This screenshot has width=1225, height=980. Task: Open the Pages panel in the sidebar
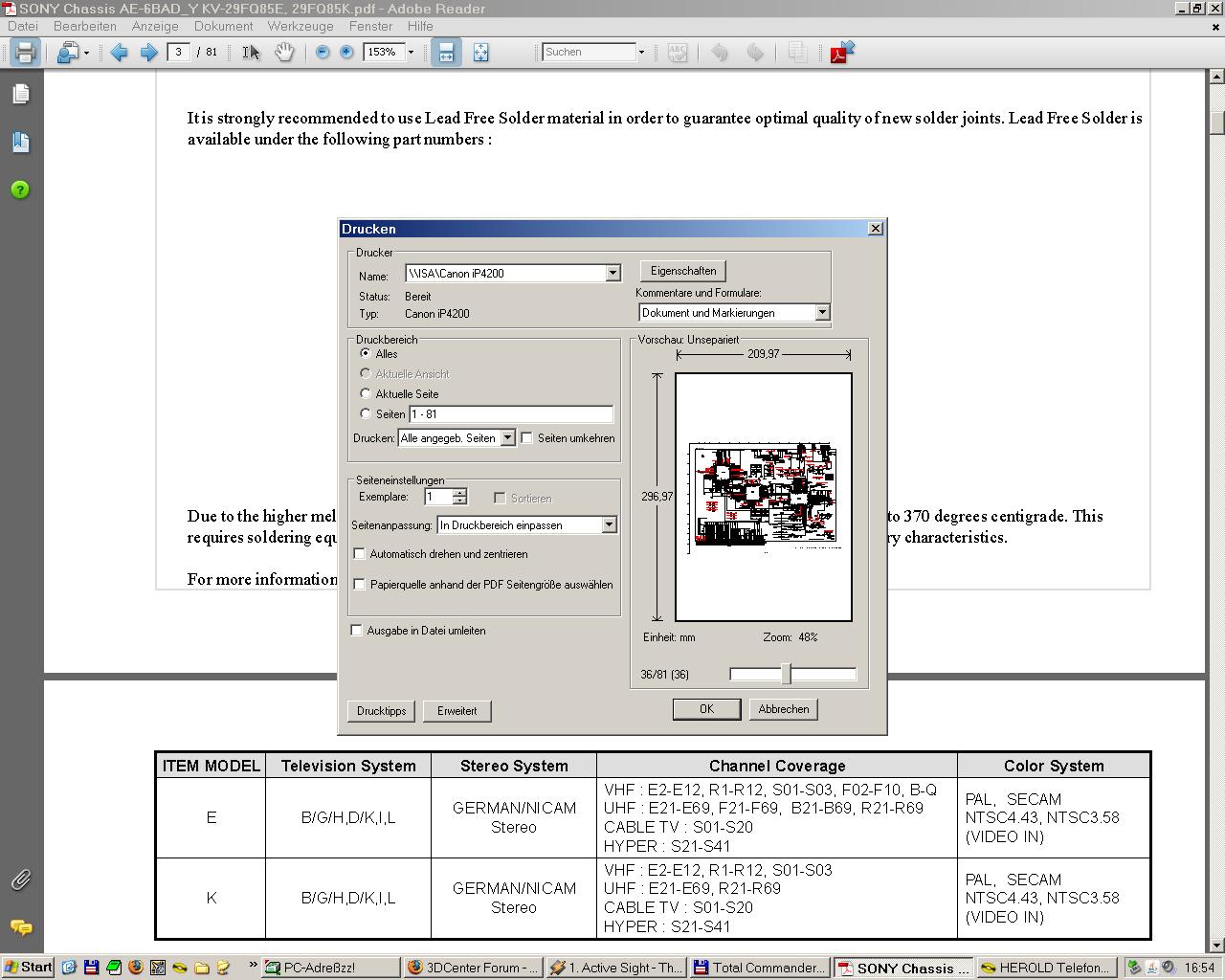21,94
